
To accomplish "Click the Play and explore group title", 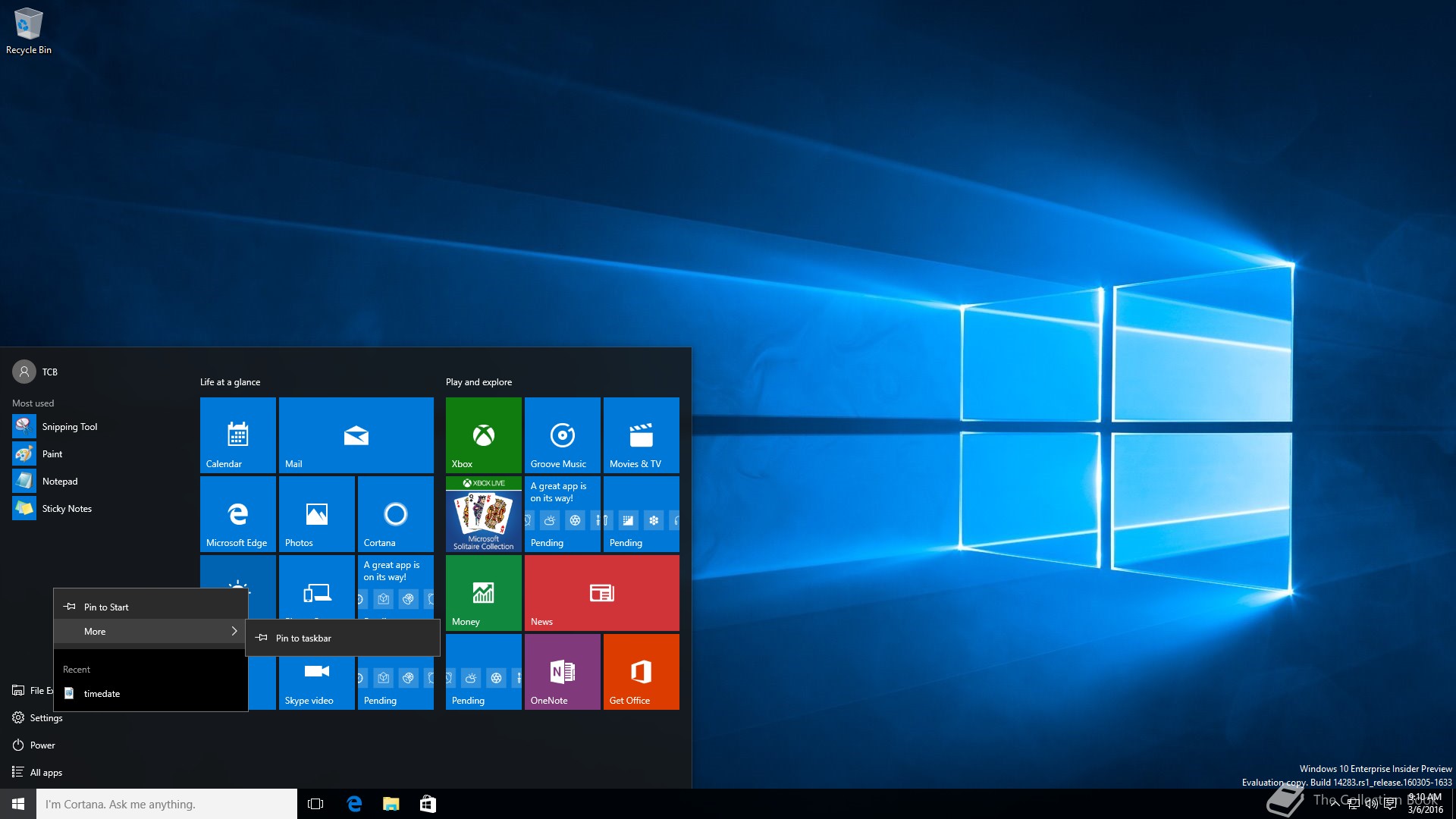I will [479, 382].
